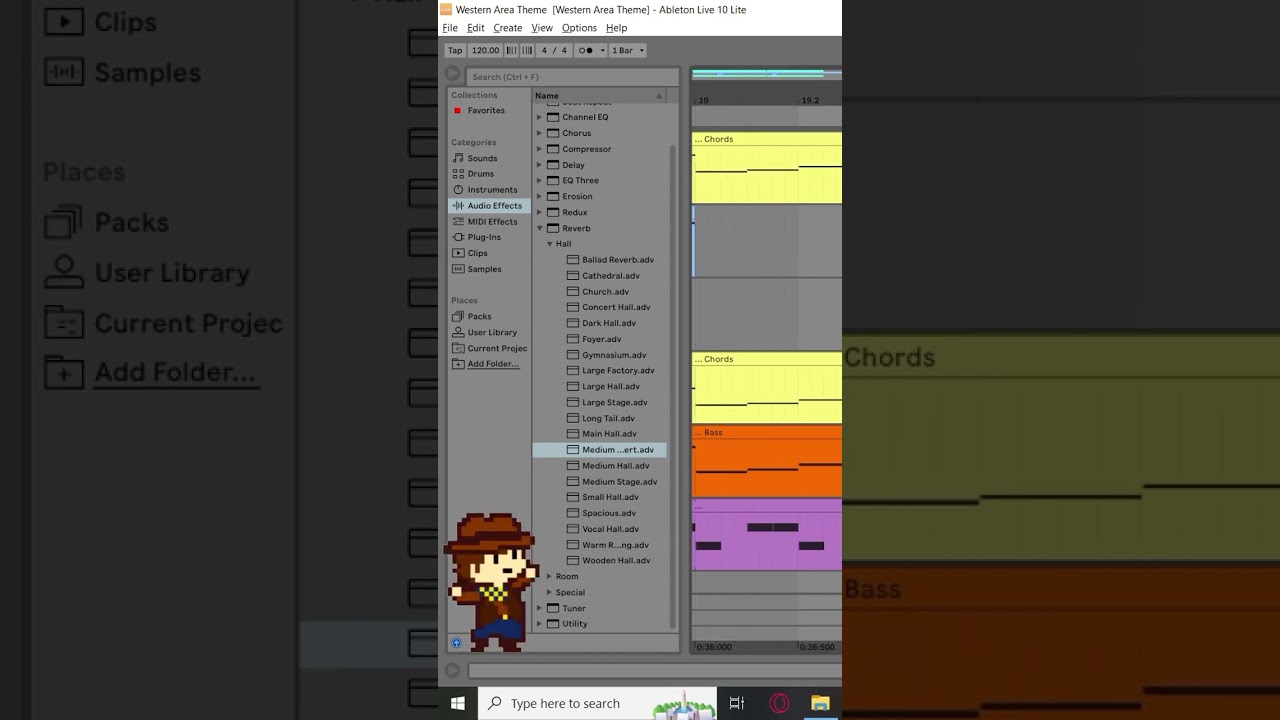Image resolution: width=1280 pixels, height=720 pixels.
Task: Toggle browser preview headphone button
Action: click(x=456, y=643)
